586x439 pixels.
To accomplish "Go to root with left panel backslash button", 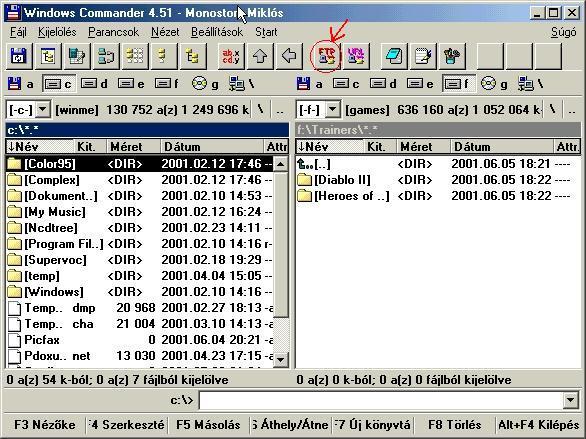I will pos(260,110).
